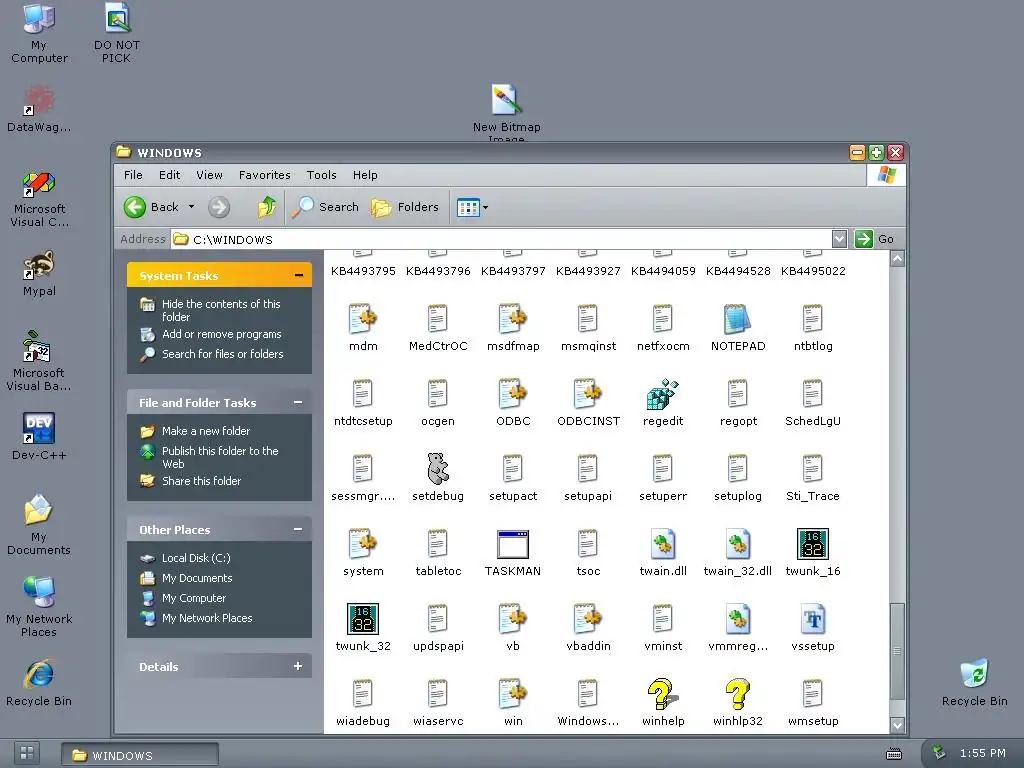
Task: Select the system configuration file icon
Action: point(362,545)
